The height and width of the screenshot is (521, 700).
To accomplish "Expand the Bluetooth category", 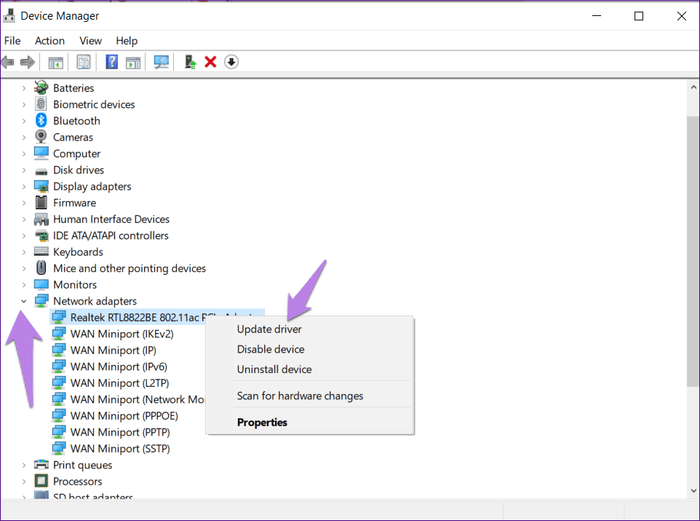I will (24, 121).
